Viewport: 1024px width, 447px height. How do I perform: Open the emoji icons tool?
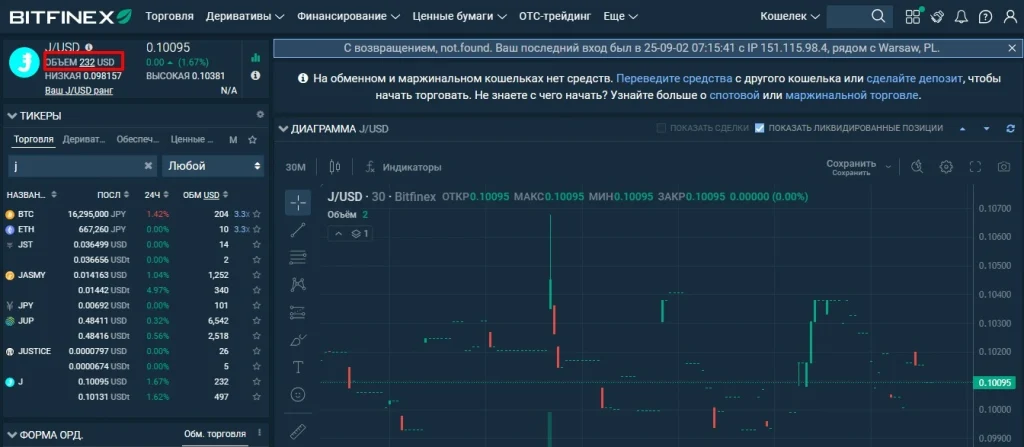click(x=298, y=395)
